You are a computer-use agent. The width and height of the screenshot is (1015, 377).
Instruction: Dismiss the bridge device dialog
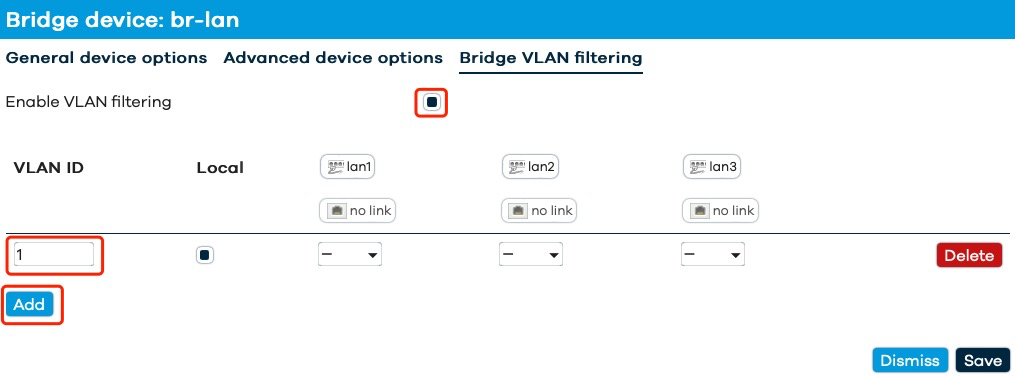click(x=910, y=361)
